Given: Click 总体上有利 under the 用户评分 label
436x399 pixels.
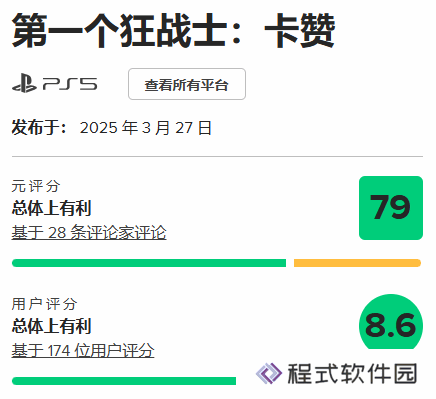Looking at the screenshot, I should pyautogui.click(x=51, y=326).
